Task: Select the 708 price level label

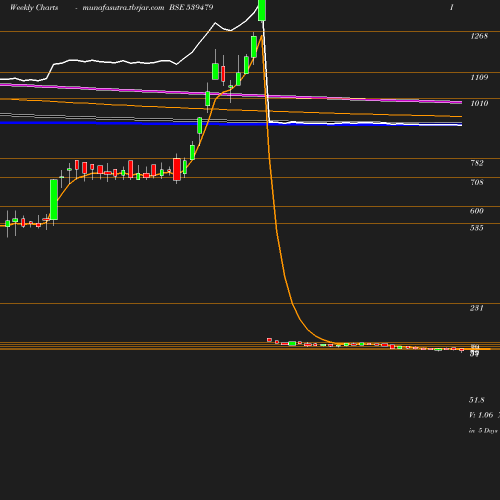Action: click(x=477, y=182)
